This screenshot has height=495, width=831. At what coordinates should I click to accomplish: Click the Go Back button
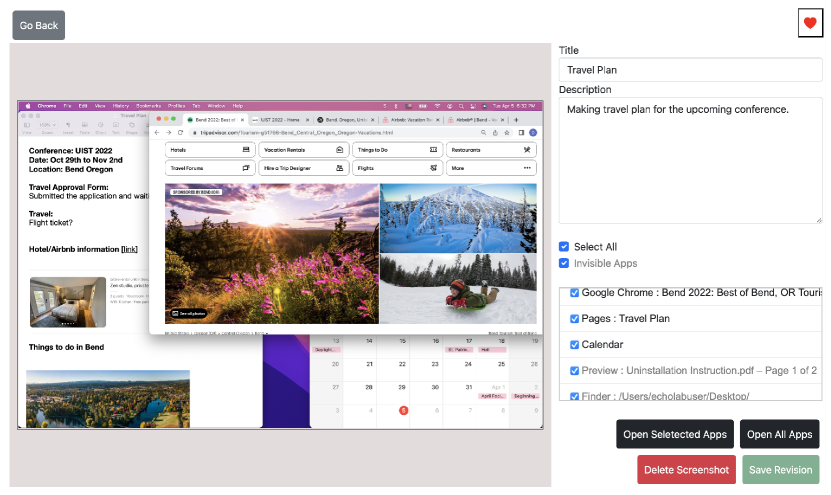pyautogui.click(x=39, y=25)
